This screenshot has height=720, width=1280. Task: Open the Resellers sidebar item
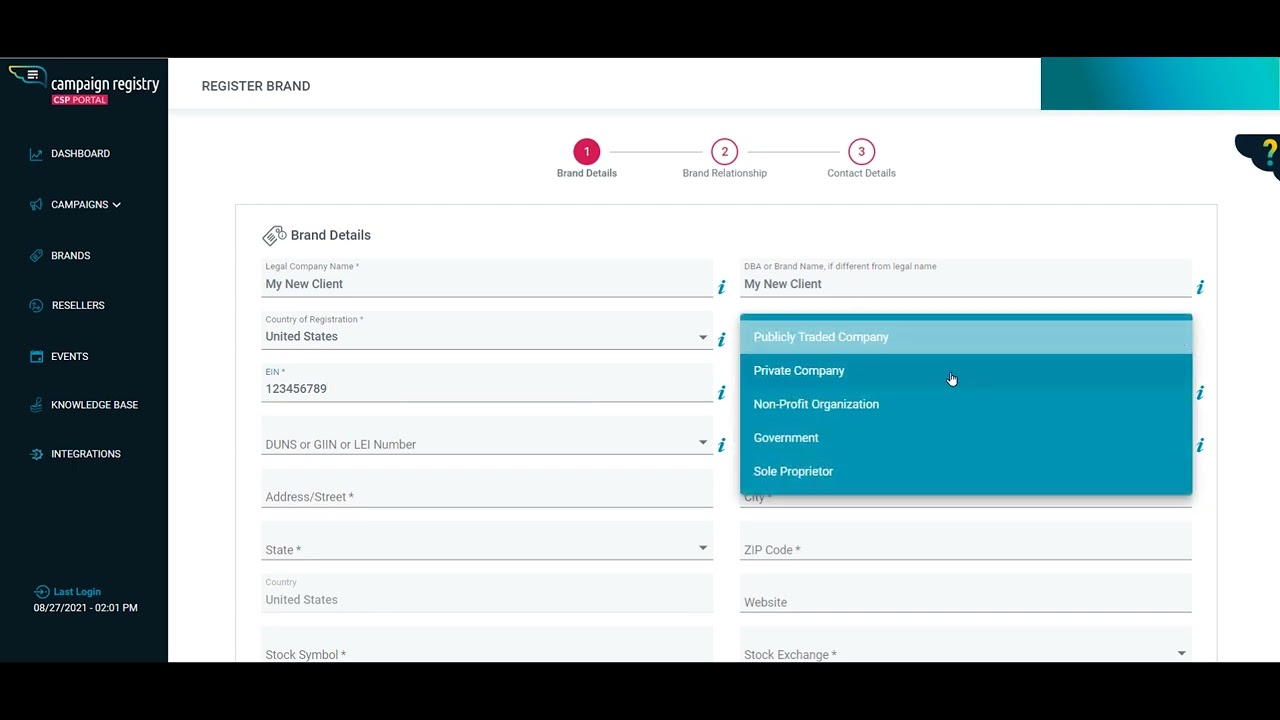coord(78,306)
